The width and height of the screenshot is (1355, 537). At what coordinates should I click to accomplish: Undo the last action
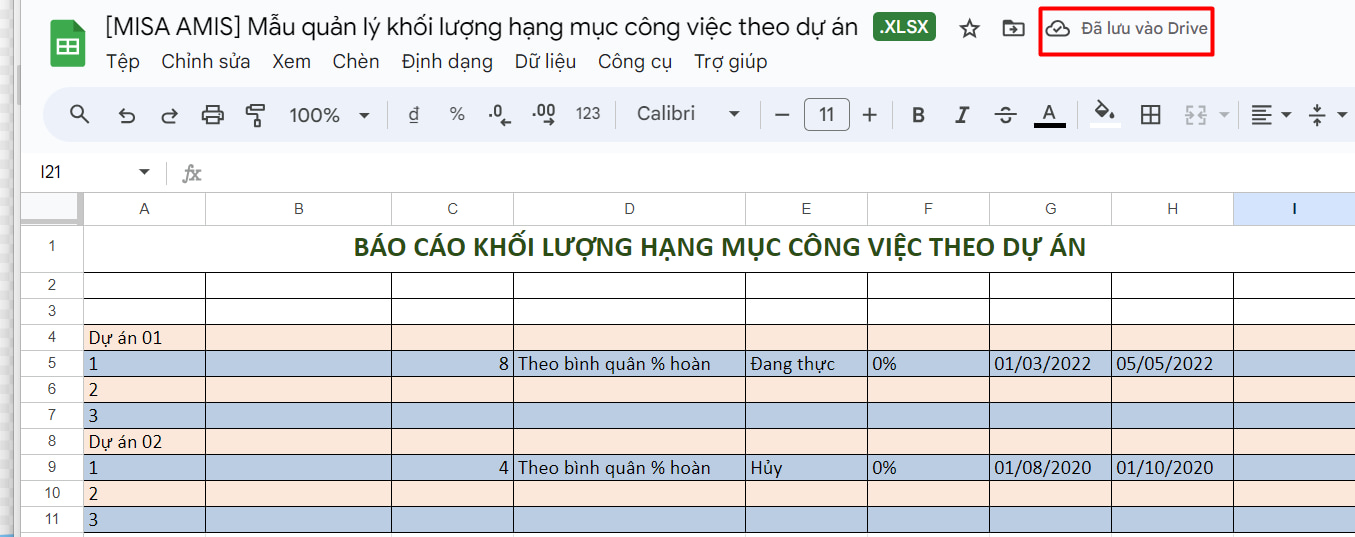click(x=126, y=115)
